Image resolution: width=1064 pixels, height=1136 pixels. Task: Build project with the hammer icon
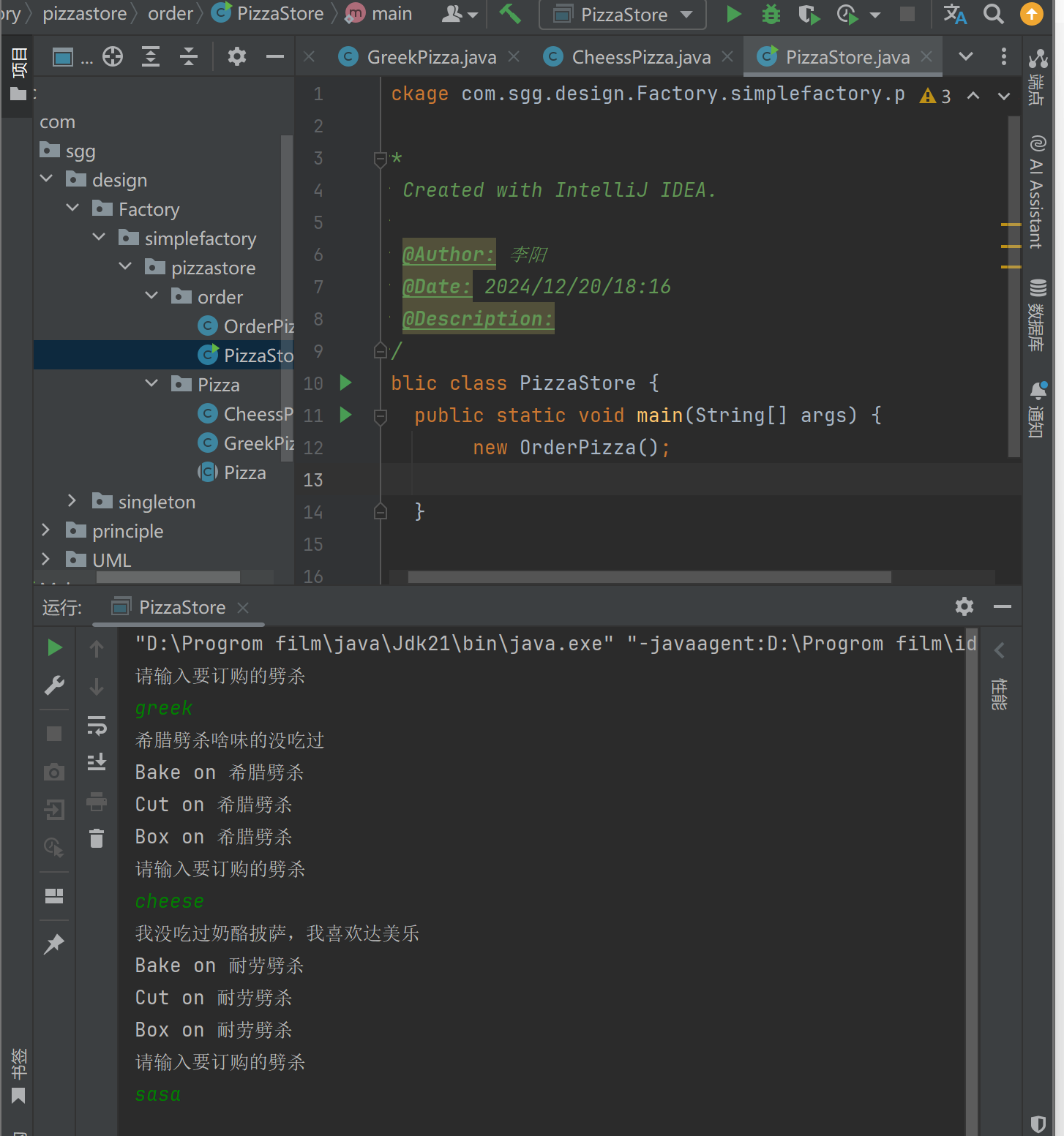[x=510, y=14]
